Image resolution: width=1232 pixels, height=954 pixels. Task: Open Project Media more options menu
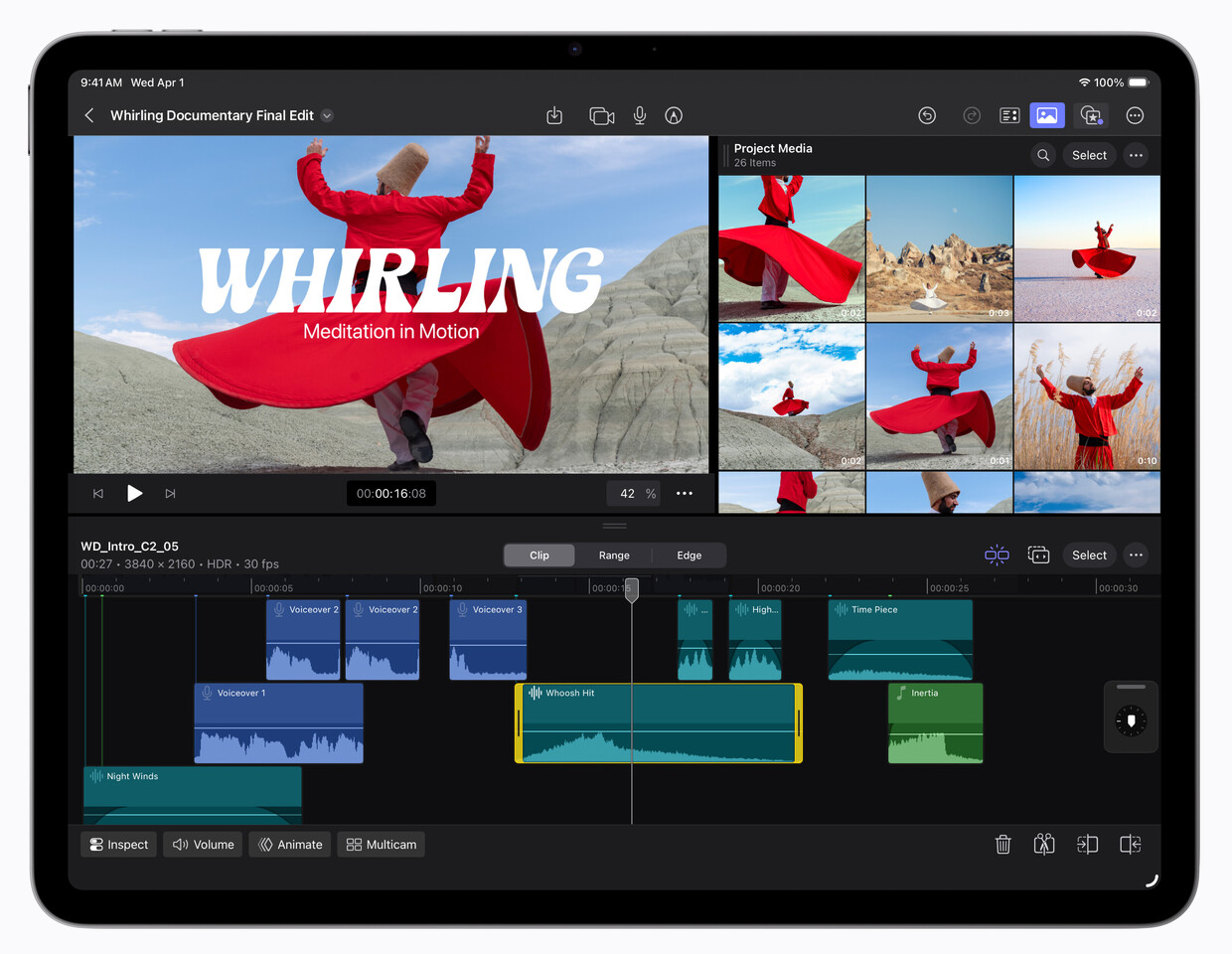(1136, 155)
